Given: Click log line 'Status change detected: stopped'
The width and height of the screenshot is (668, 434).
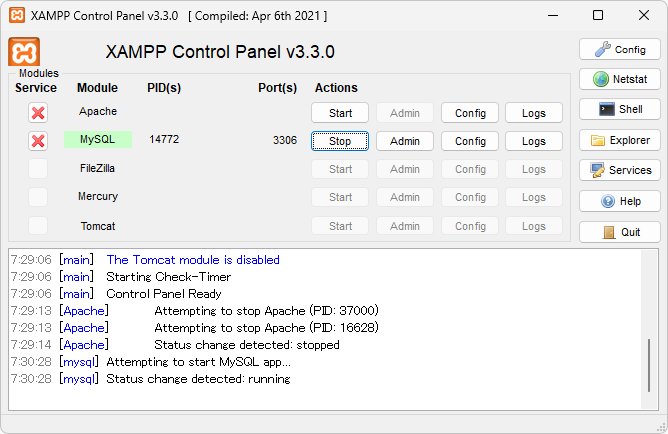Looking at the screenshot, I should (x=247, y=345).
